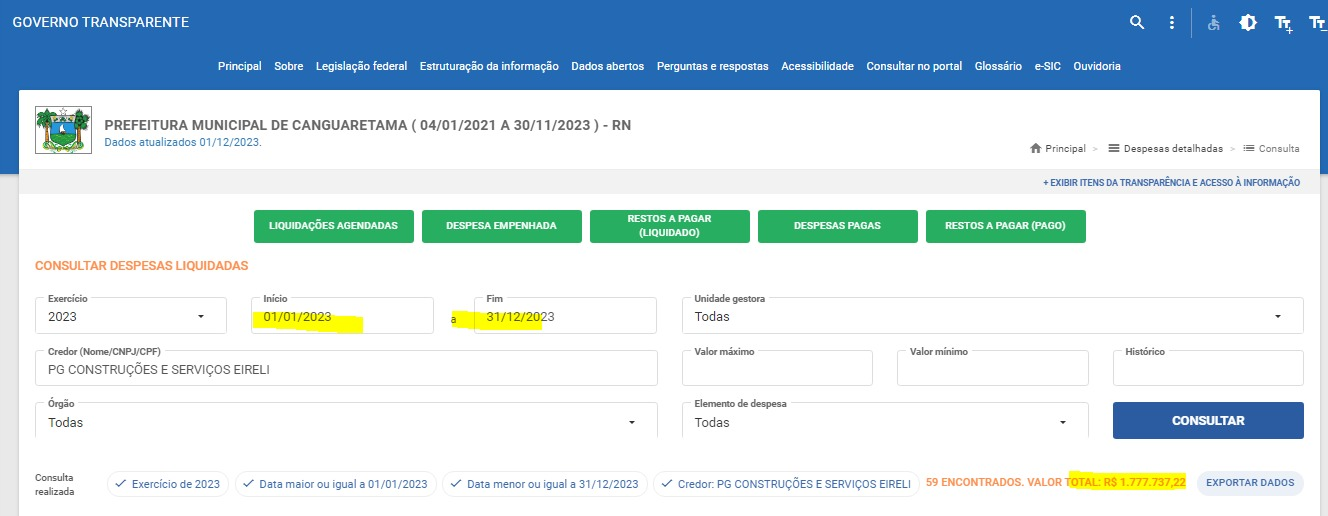Open Glossário menu item

[x=998, y=66]
